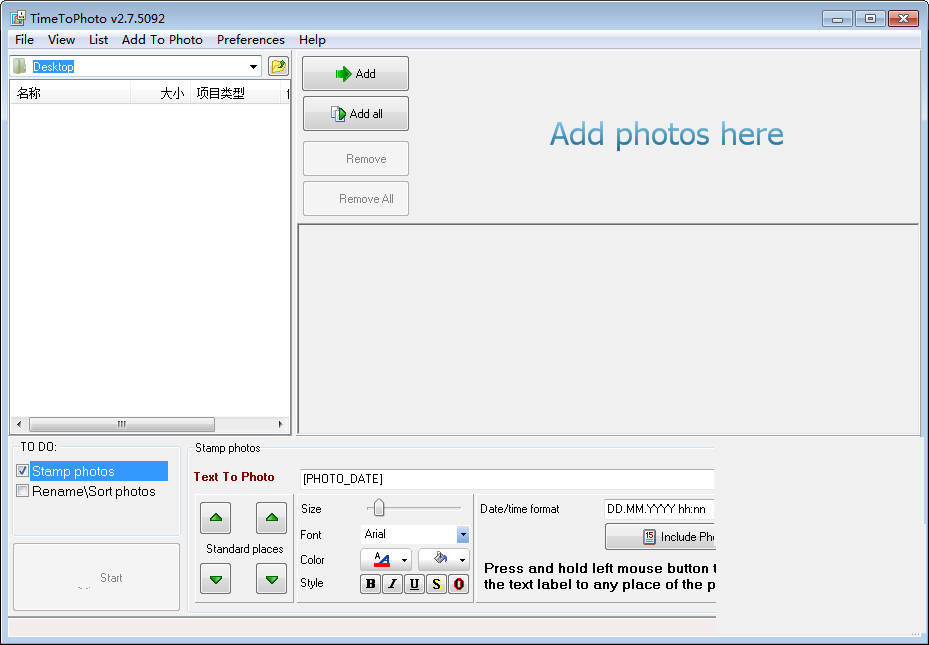The width and height of the screenshot is (929, 645).
Task: Open the Help menu
Action: click(312, 40)
